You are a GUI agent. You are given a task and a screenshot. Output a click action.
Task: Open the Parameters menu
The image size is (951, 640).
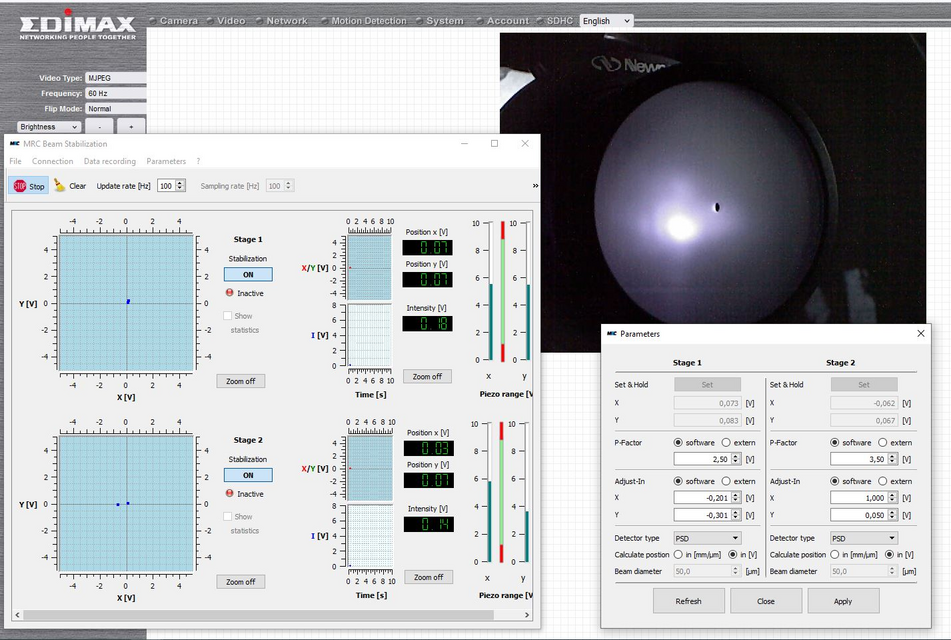[166, 161]
